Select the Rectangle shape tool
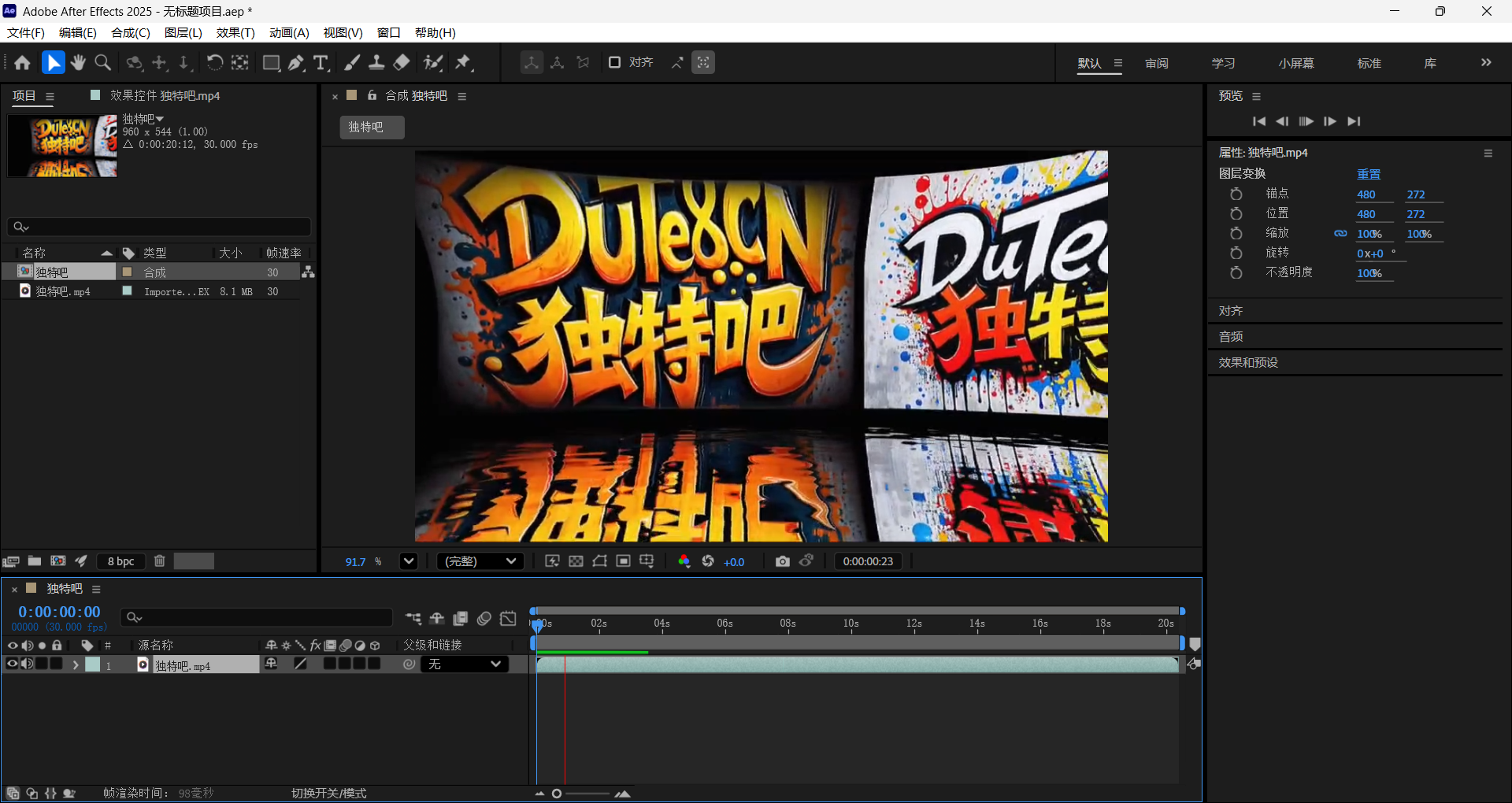This screenshot has width=1512, height=803. pos(271,63)
